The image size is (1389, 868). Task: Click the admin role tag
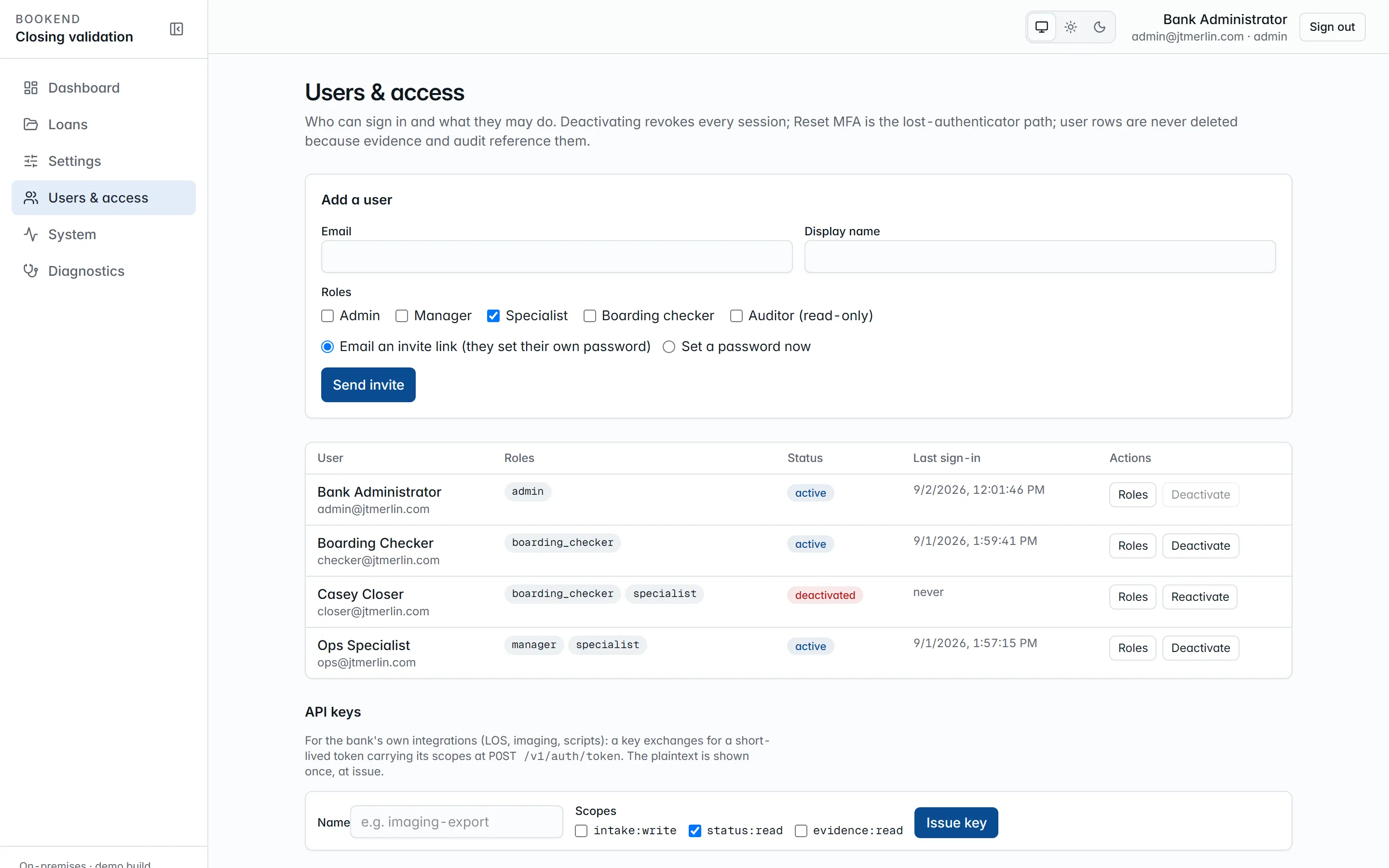[x=528, y=491]
